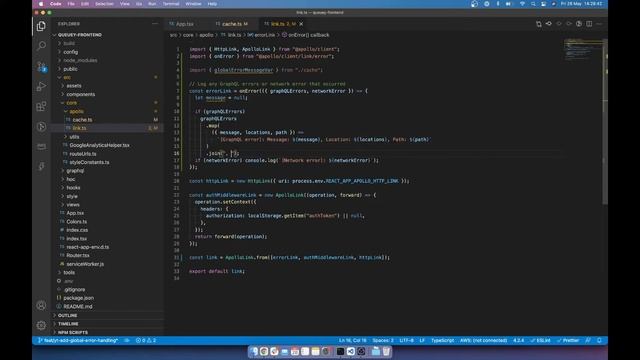Open the File menu
The width and height of the screenshot is (640, 360).
click(71, 4)
